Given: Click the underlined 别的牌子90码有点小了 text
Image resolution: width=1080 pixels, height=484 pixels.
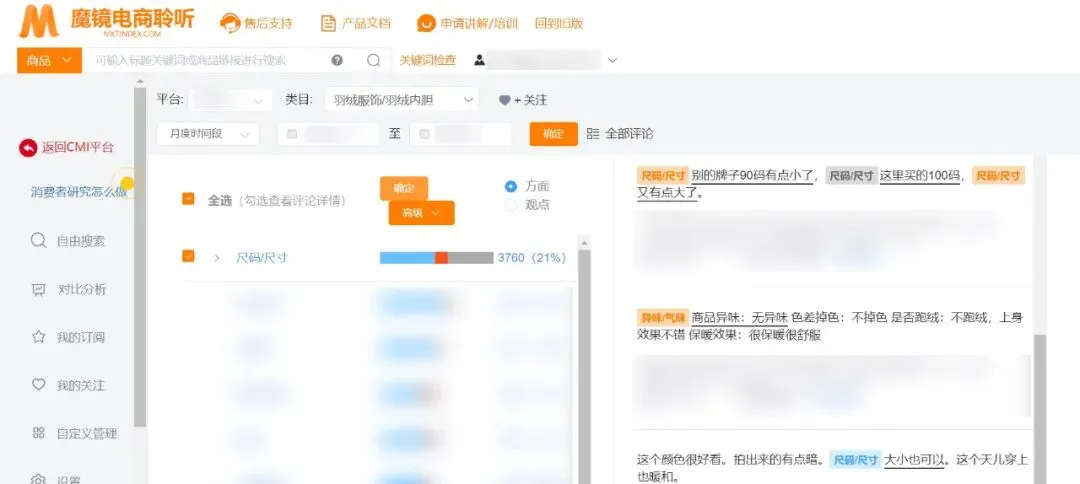Looking at the screenshot, I should click(x=754, y=176).
